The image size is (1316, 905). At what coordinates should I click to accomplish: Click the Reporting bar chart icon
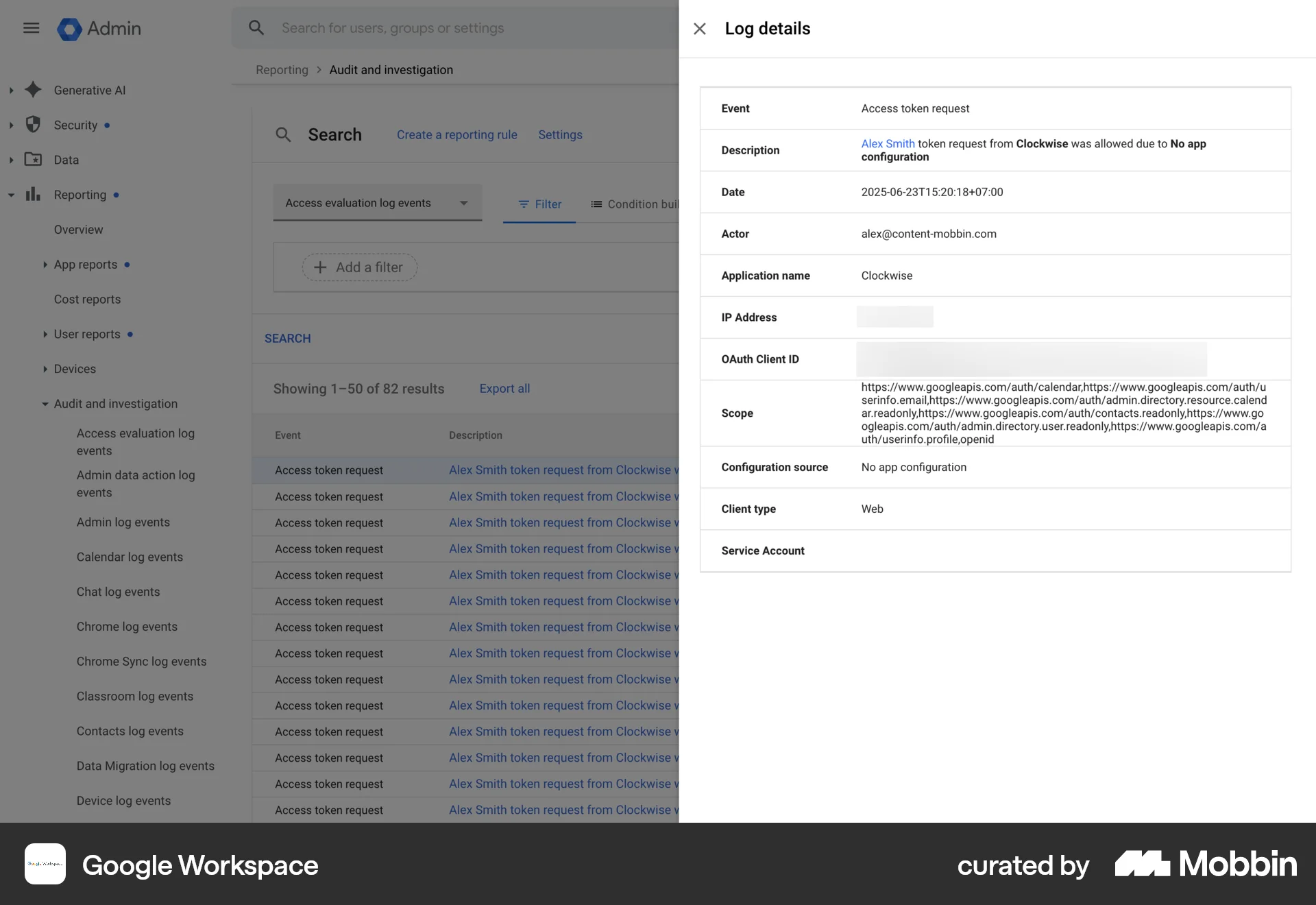(x=33, y=194)
